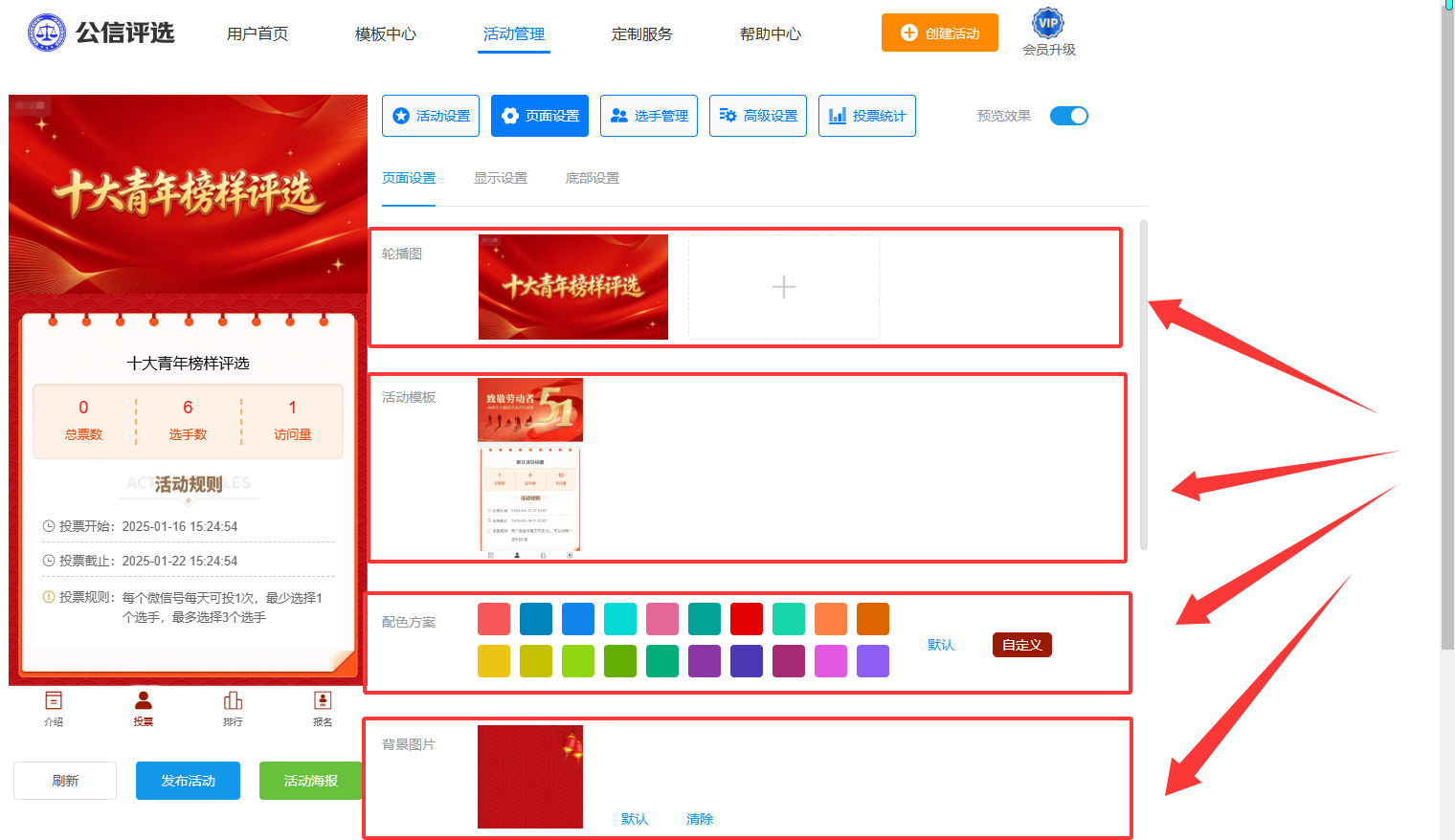Click 默认 link beside the color swatches
1455x840 pixels.
coord(941,645)
